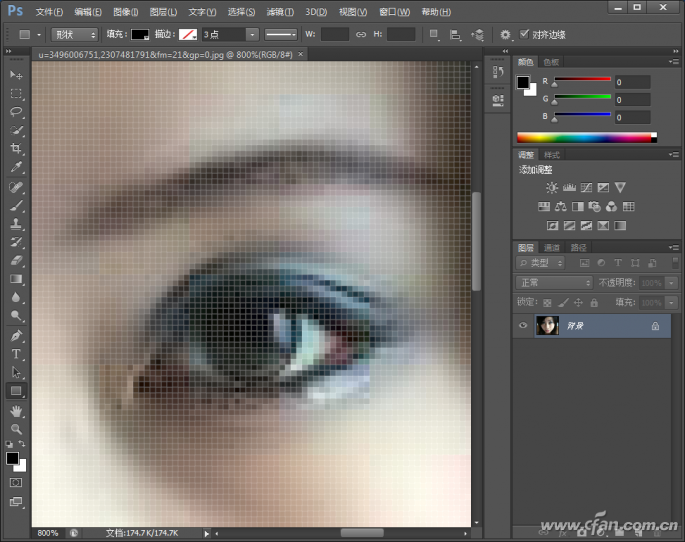Viewport: 685px width, 542px height.
Task: Select the Clone Stamp tool
Action: pos(16,224)
